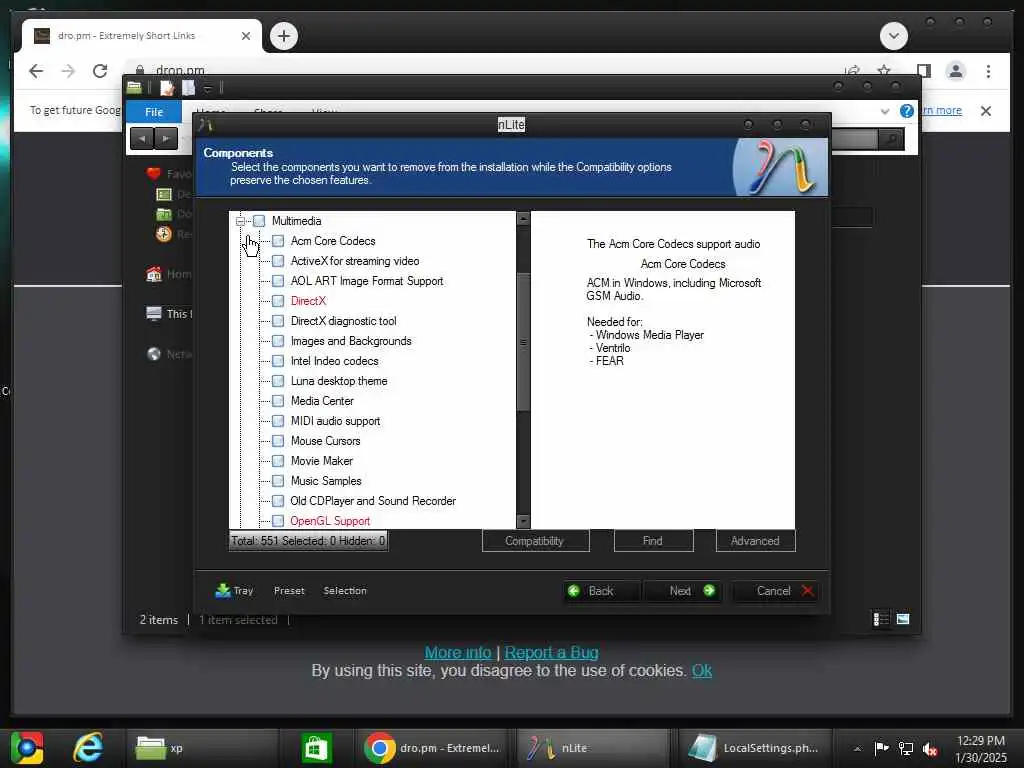
Task: Click Explorer quick access new folder icon
Action: point(189,88)
